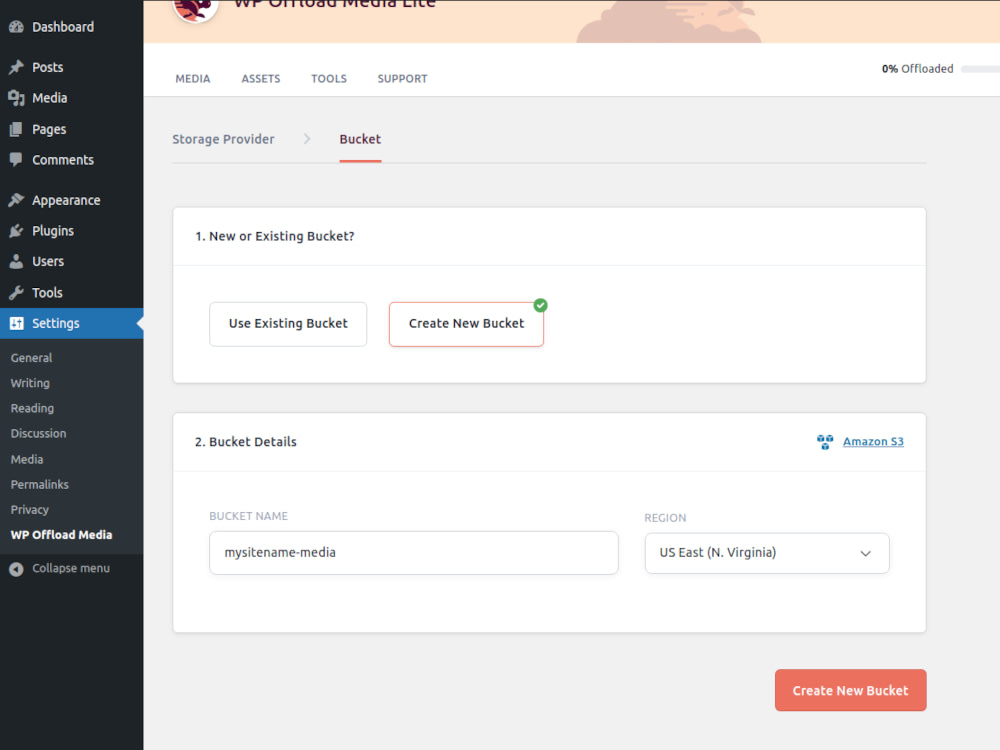Switch to the MEDIA tab
This screenshot has width=1000, height=750.
193,78
